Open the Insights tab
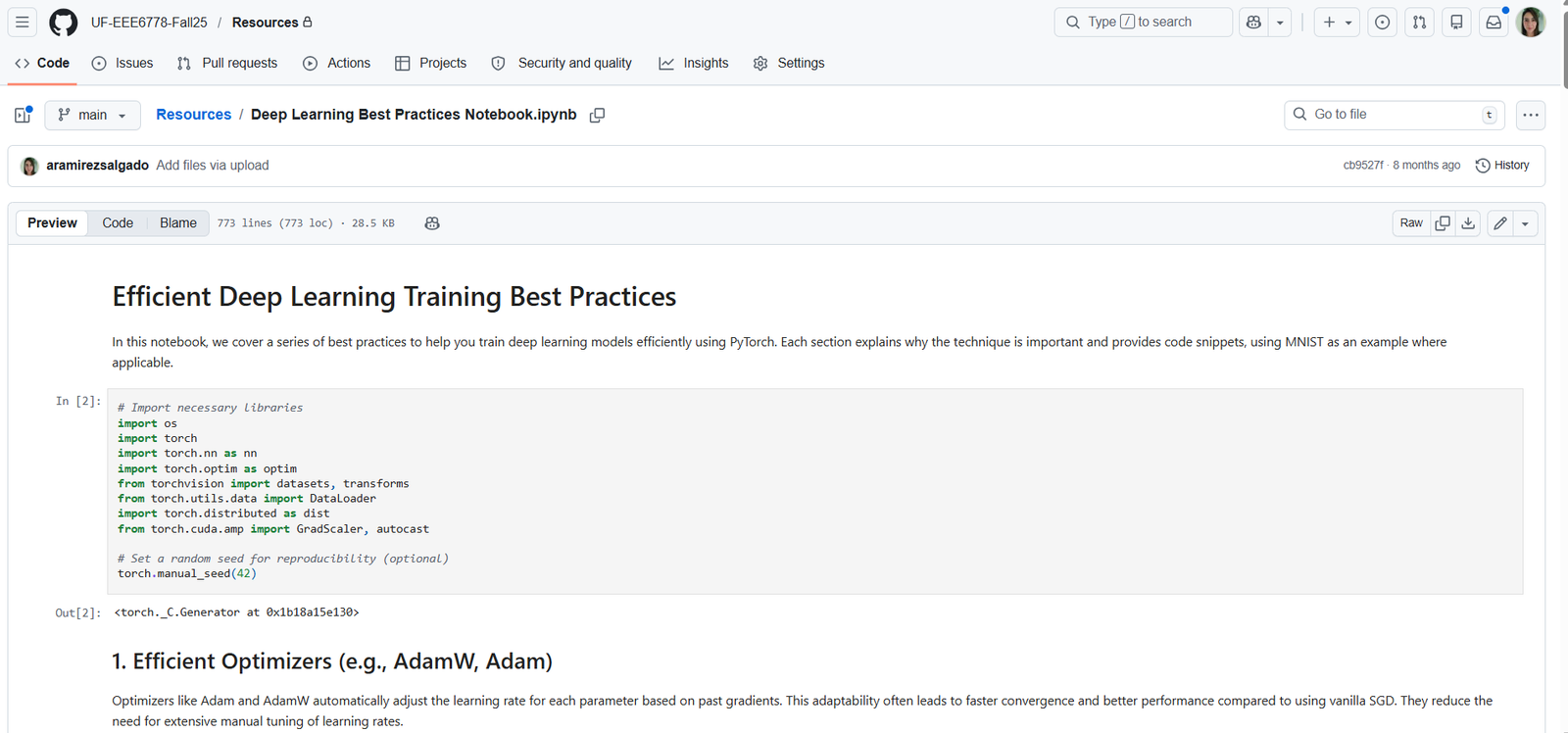The image size is (1568, 733). 694,63
